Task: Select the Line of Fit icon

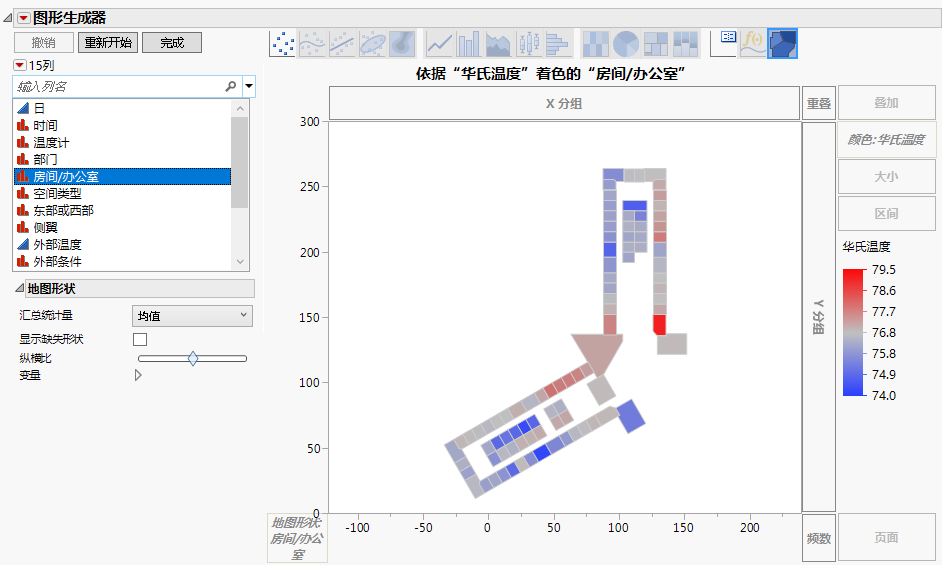Action: point(342,43)
